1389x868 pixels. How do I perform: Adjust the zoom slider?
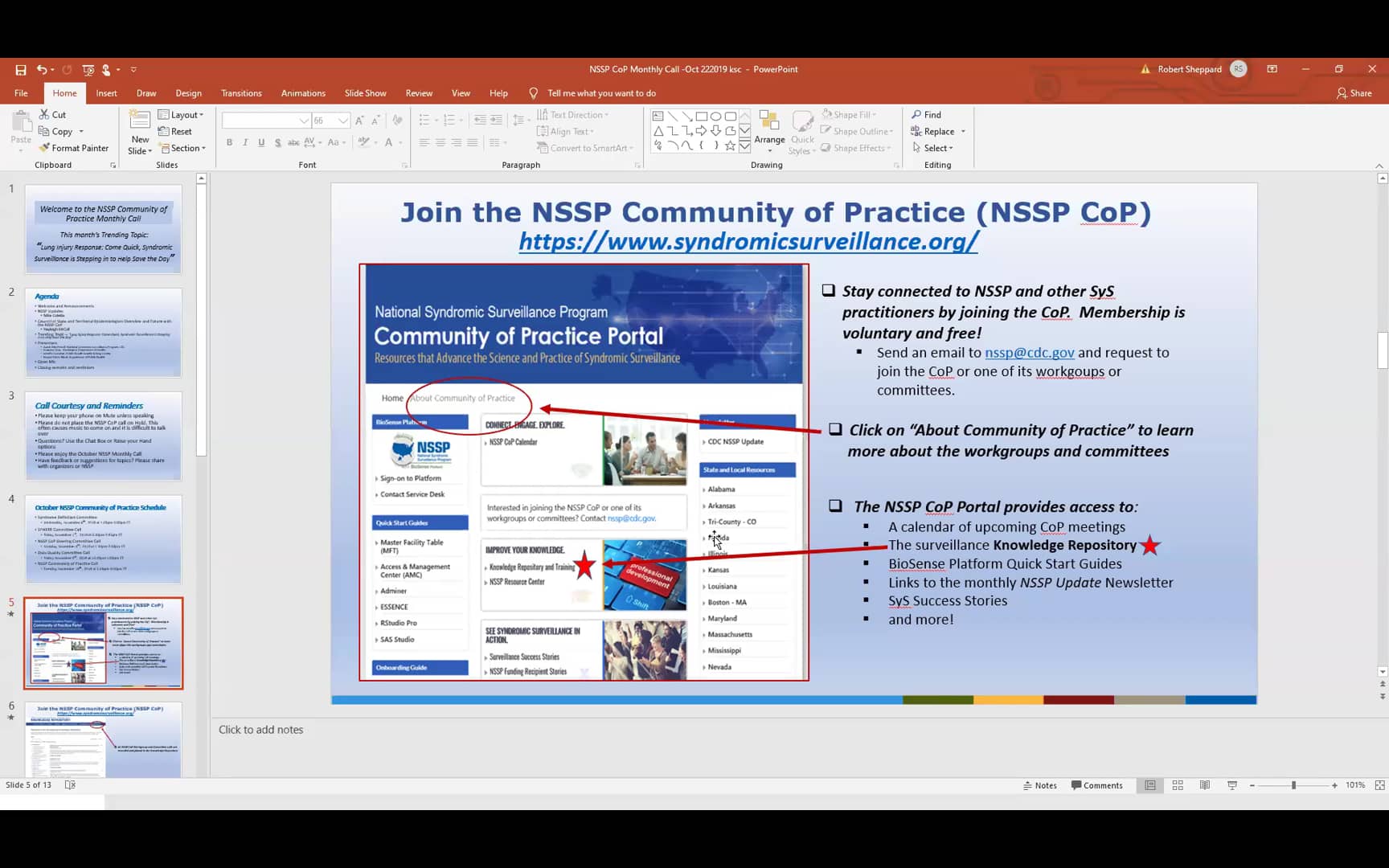(x=1293, y=785)
